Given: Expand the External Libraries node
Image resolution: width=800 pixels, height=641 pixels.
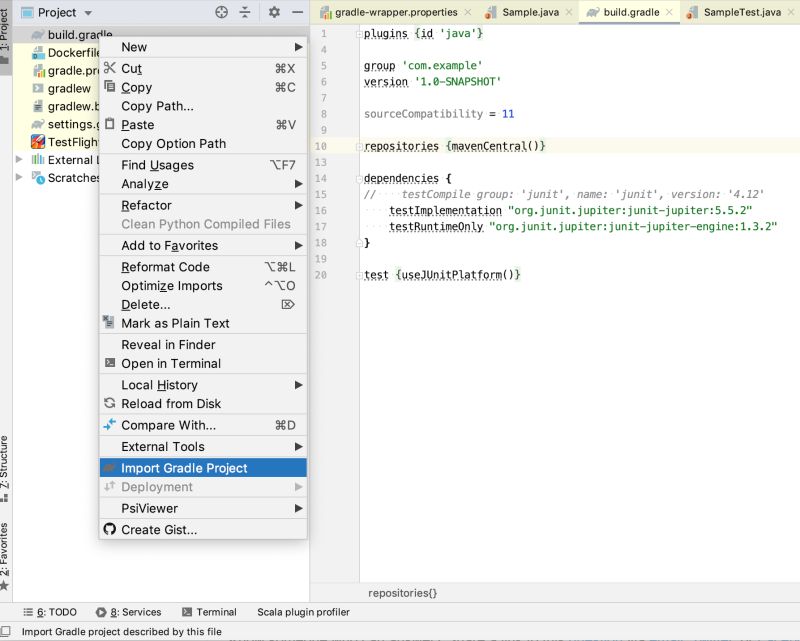Looking at the screenshot, I should click(18, 159).
